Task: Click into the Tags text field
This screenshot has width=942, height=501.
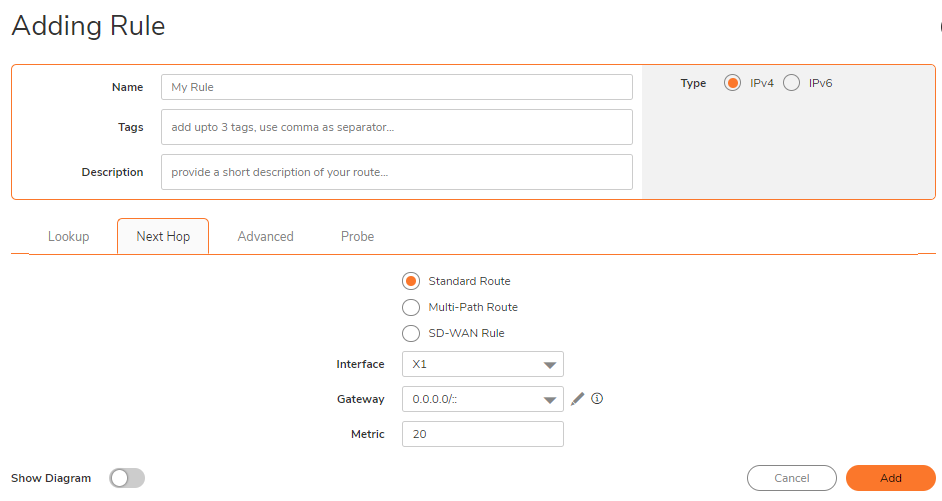Action: tap(397, 127)
